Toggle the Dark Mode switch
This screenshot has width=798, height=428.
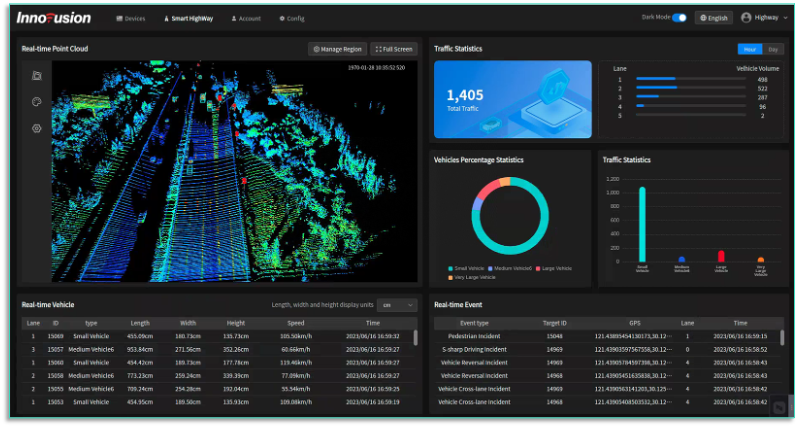[679, 18]
